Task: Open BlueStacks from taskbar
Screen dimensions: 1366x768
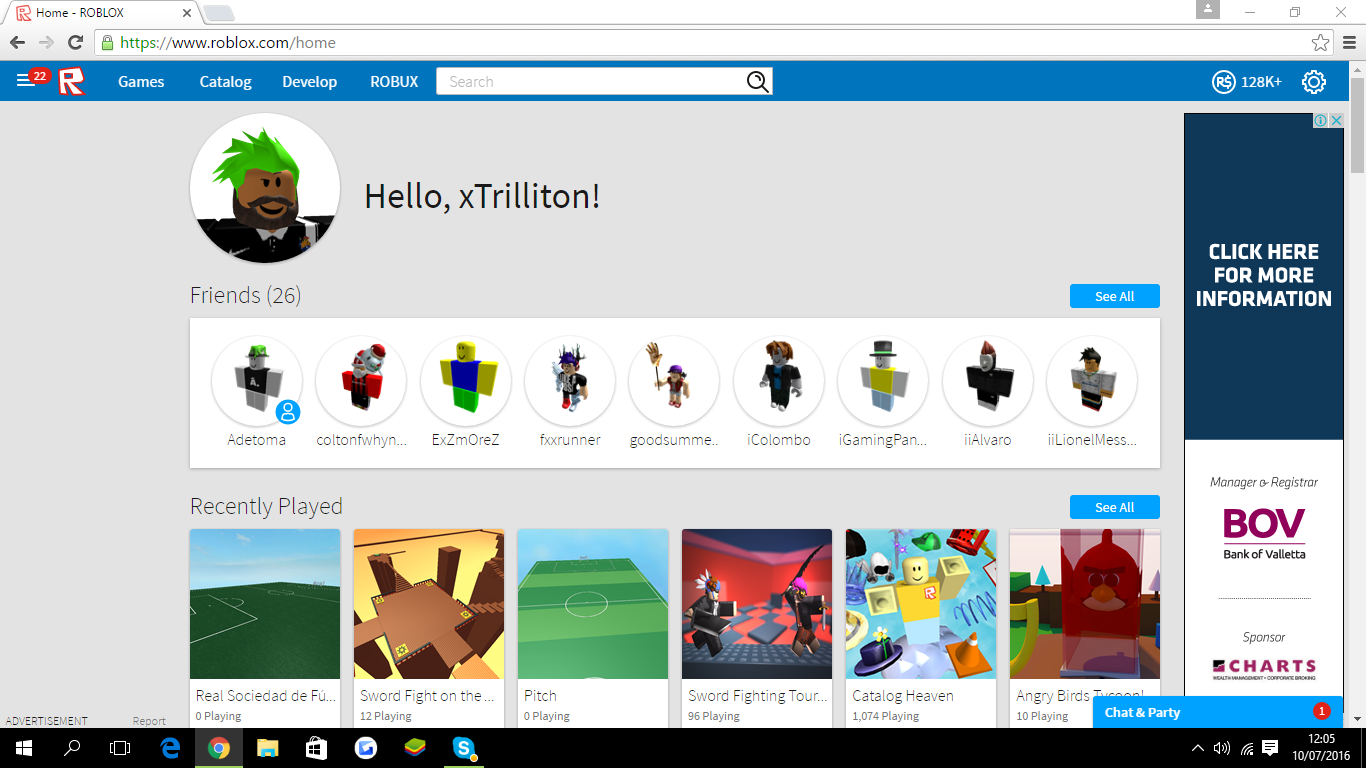Action: (414, 748)
